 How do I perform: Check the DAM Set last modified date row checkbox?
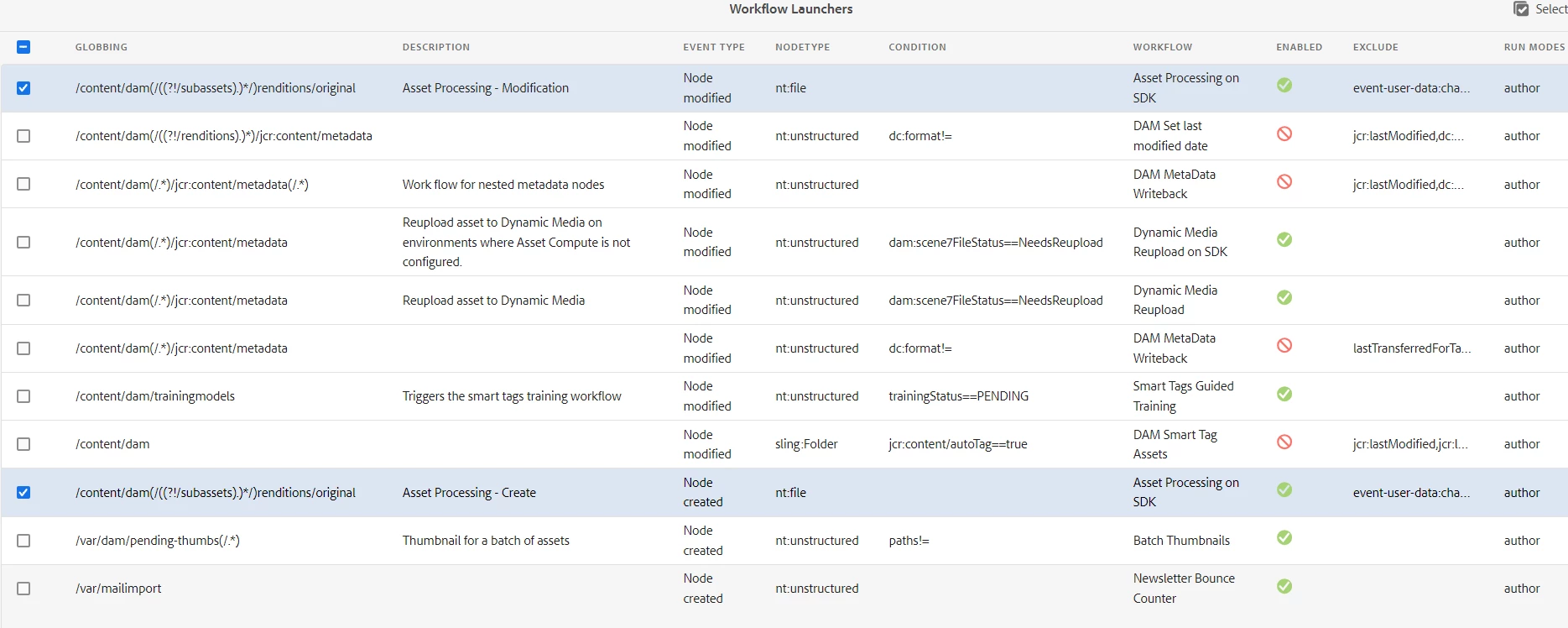pos(23,136)
